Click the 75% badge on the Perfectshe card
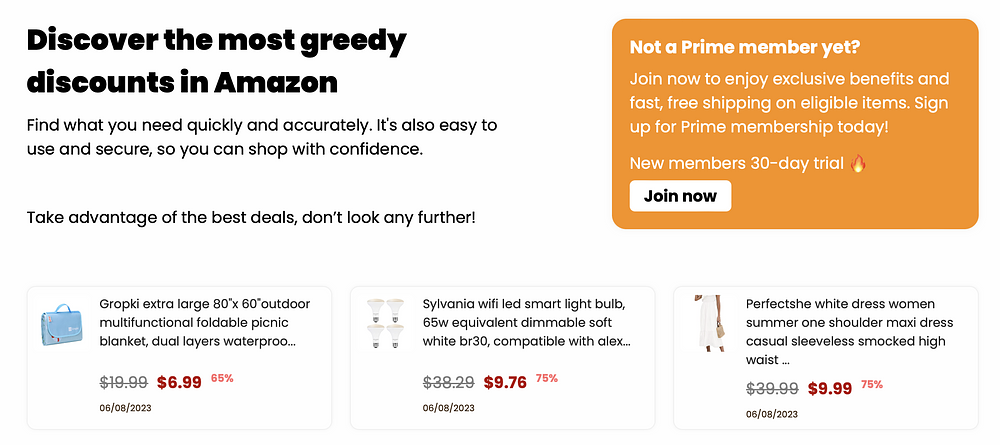The image size is (1000, 445). pos(872,384)
